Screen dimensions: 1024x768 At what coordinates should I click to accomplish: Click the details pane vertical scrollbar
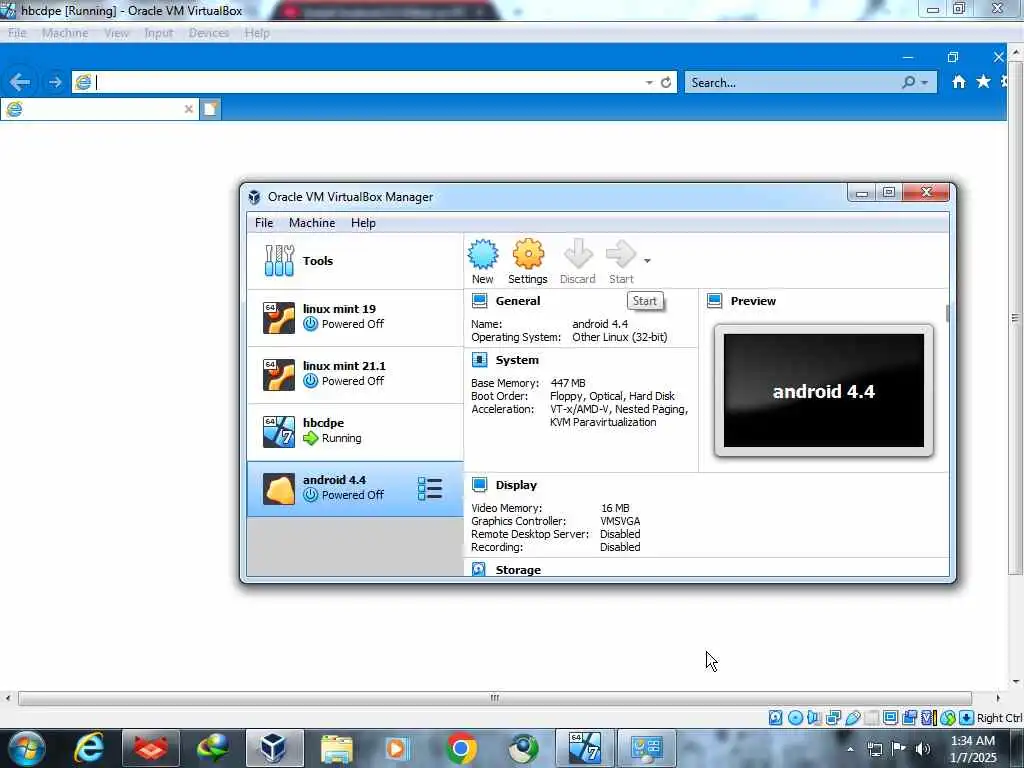coord(948,313)
